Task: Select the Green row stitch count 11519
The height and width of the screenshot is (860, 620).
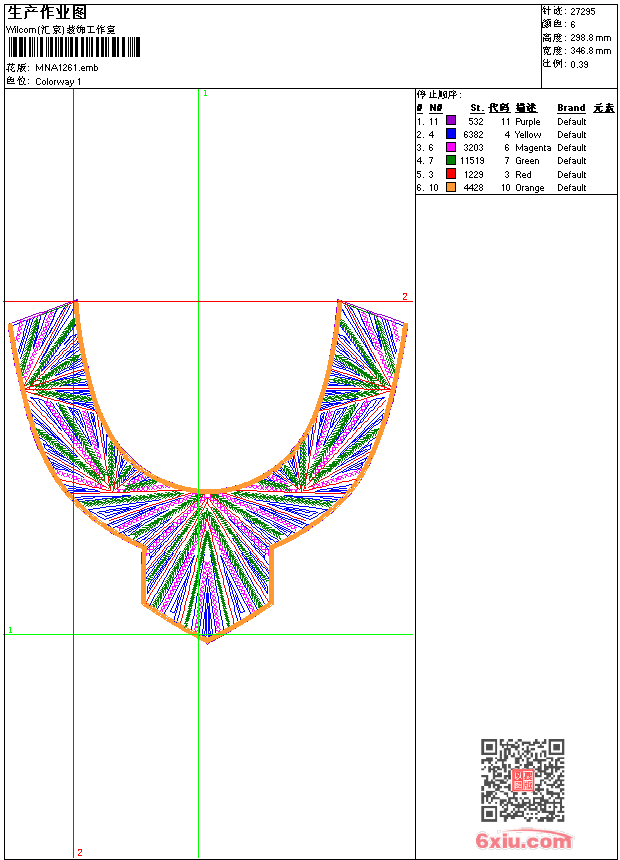Action: (x=472, y=160)
